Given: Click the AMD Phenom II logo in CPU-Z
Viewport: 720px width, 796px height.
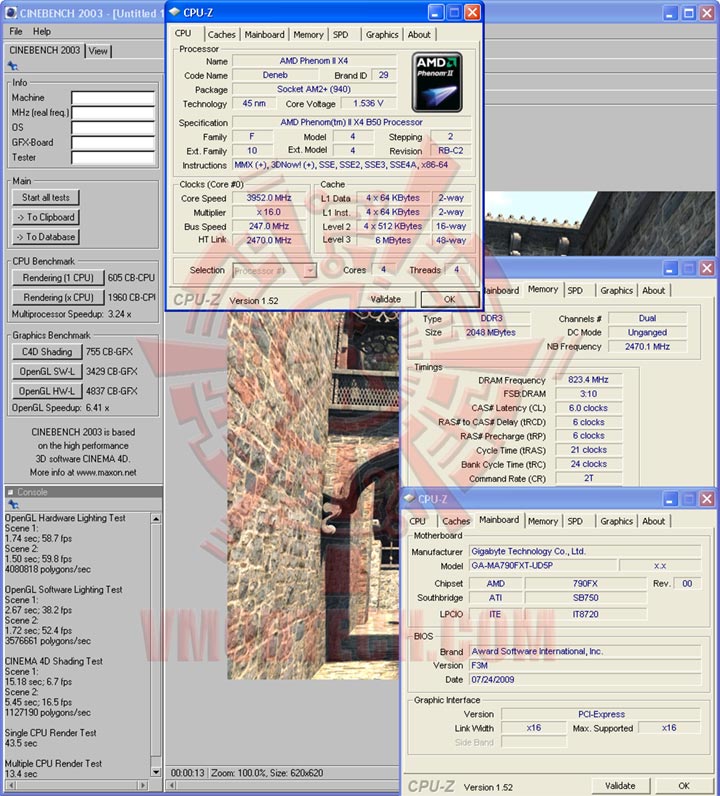Looking at the screenshot, I should pyautogui.click(x=437, y=82).
